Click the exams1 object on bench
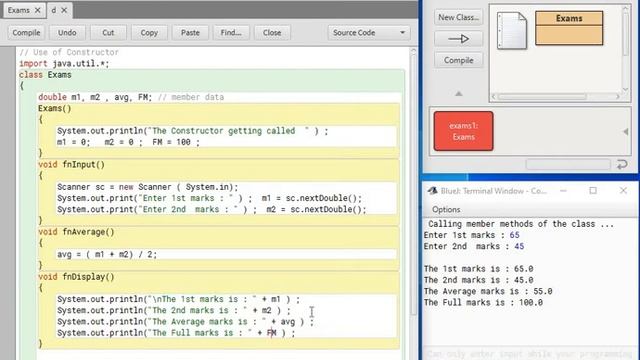The image size is (640, 360). pos(463,131)
